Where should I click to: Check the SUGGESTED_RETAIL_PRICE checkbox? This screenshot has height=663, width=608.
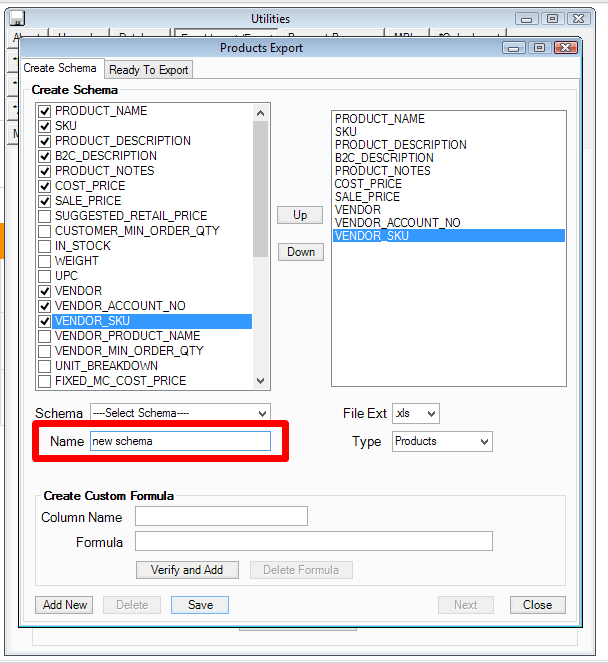click(x=44, y=216)
